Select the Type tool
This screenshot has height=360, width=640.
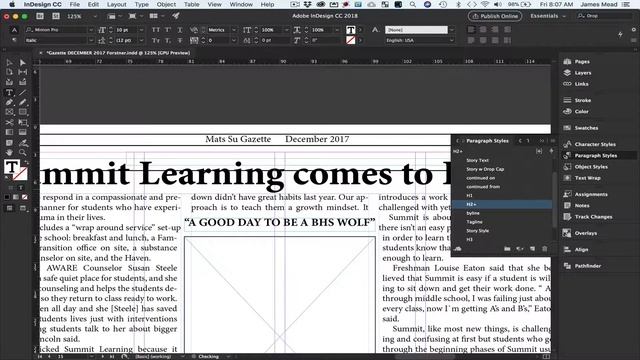click(x=9, y=92)
